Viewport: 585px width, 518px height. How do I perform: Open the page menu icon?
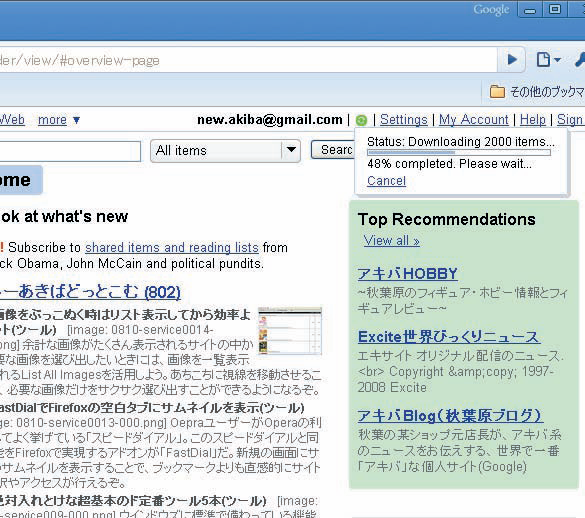pos(543,60)
